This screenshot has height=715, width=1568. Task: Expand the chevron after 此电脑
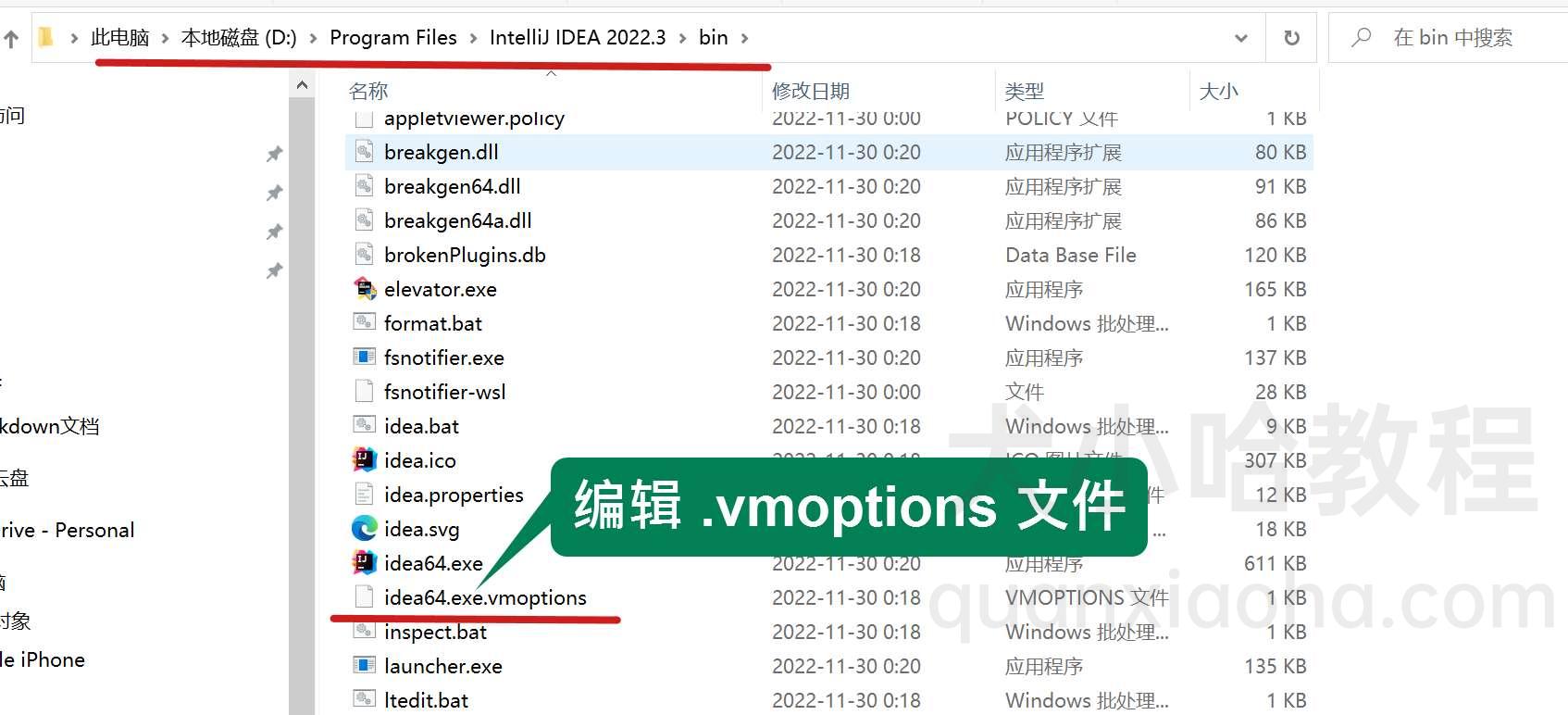[x=165, y=38]
